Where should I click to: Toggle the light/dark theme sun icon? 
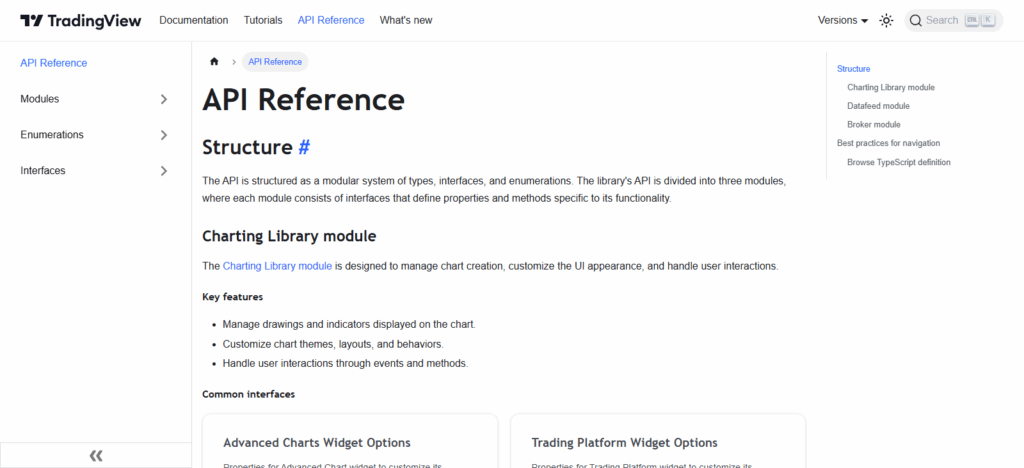click(886, 20)
